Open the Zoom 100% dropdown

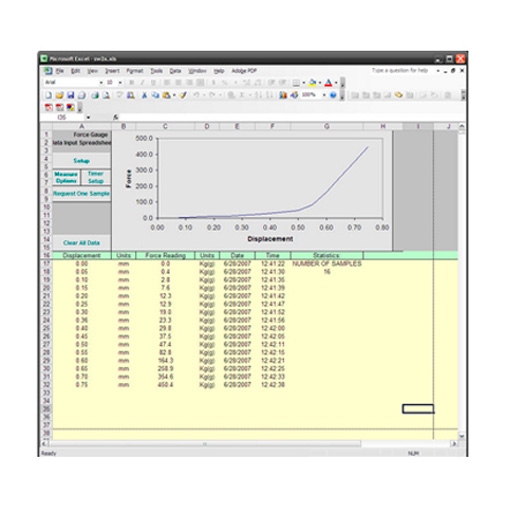pos(324,95)
